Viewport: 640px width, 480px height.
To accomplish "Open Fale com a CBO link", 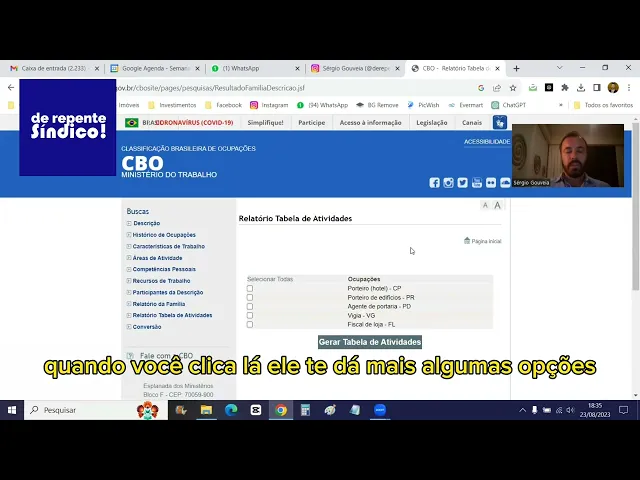I will coord(166,356).
